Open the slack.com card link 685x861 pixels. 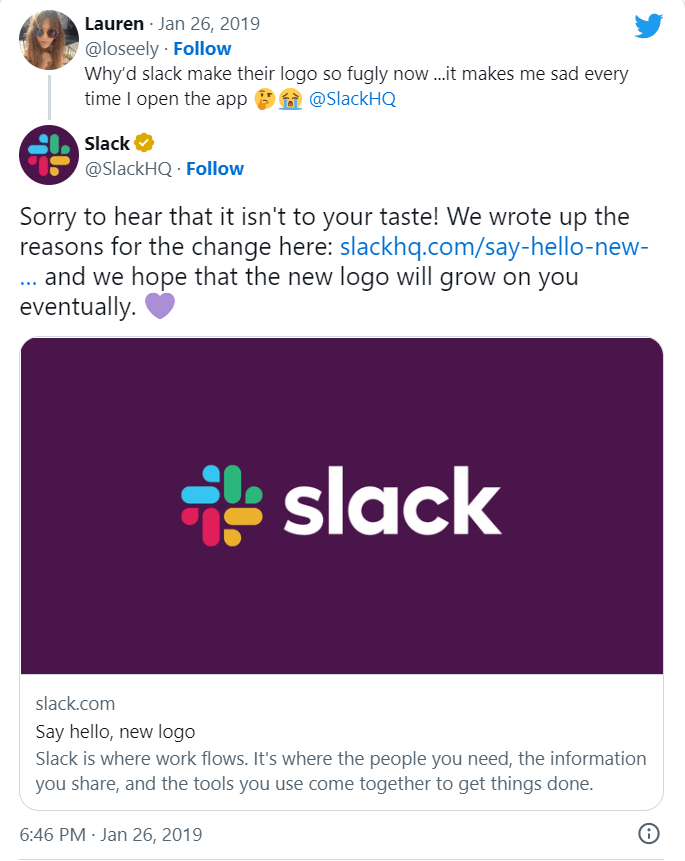tap(78, 703)
